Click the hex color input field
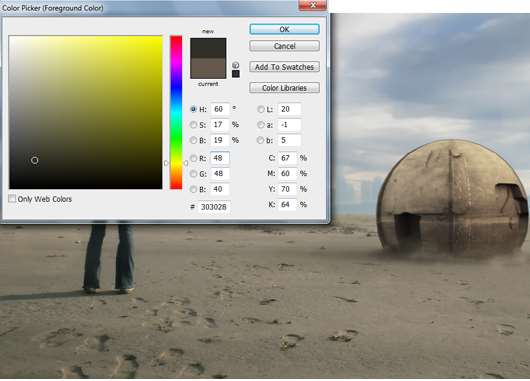 (214, 207)
